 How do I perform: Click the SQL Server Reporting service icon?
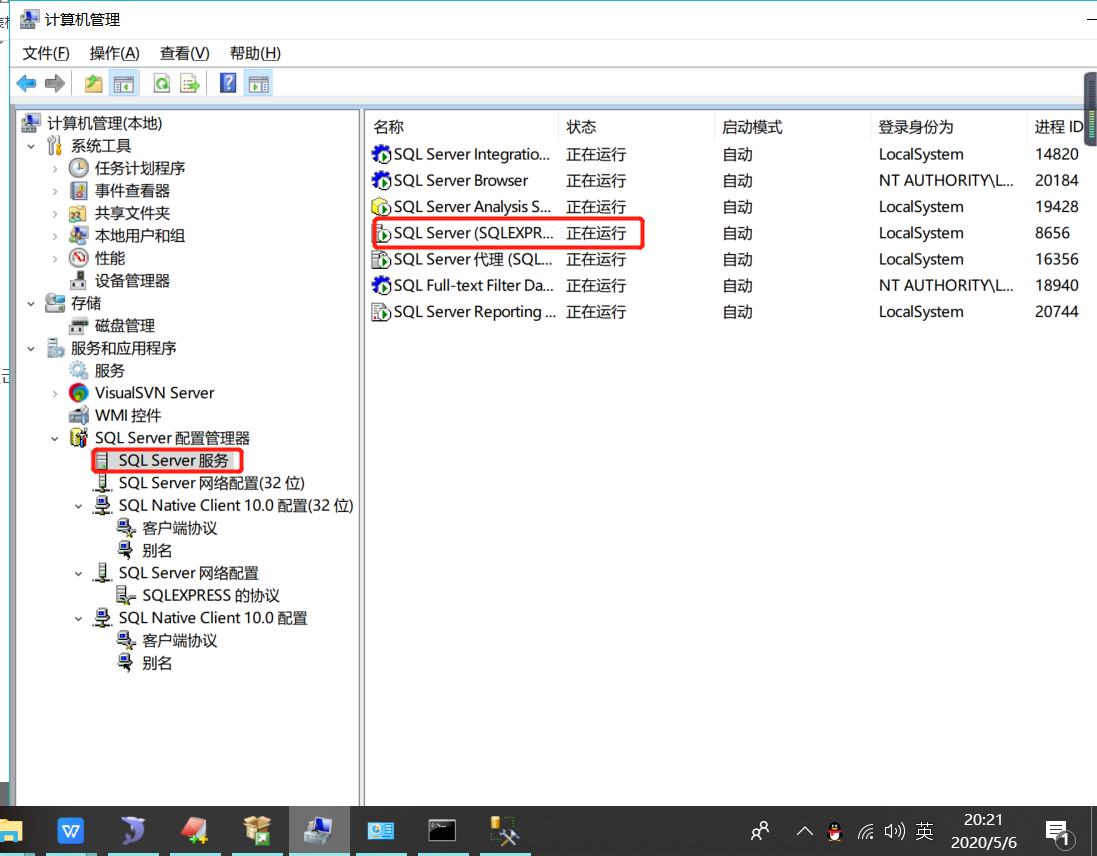pyautogui.click(x=381, y=312)
